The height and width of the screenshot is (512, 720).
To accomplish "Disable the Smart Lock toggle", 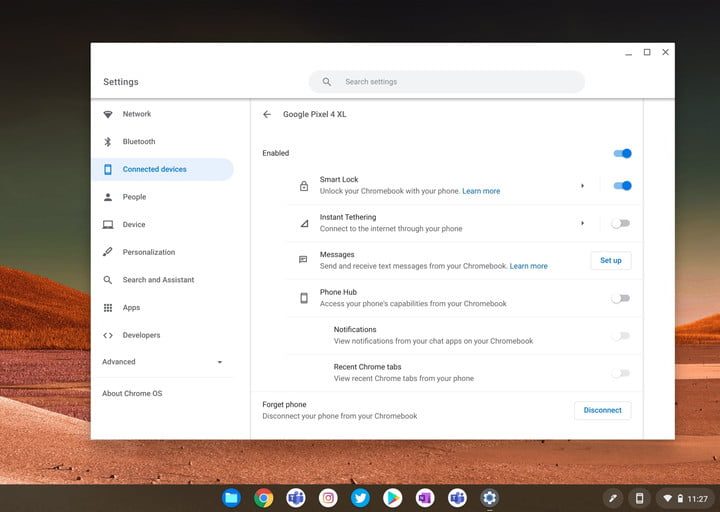I will [622, 186].
